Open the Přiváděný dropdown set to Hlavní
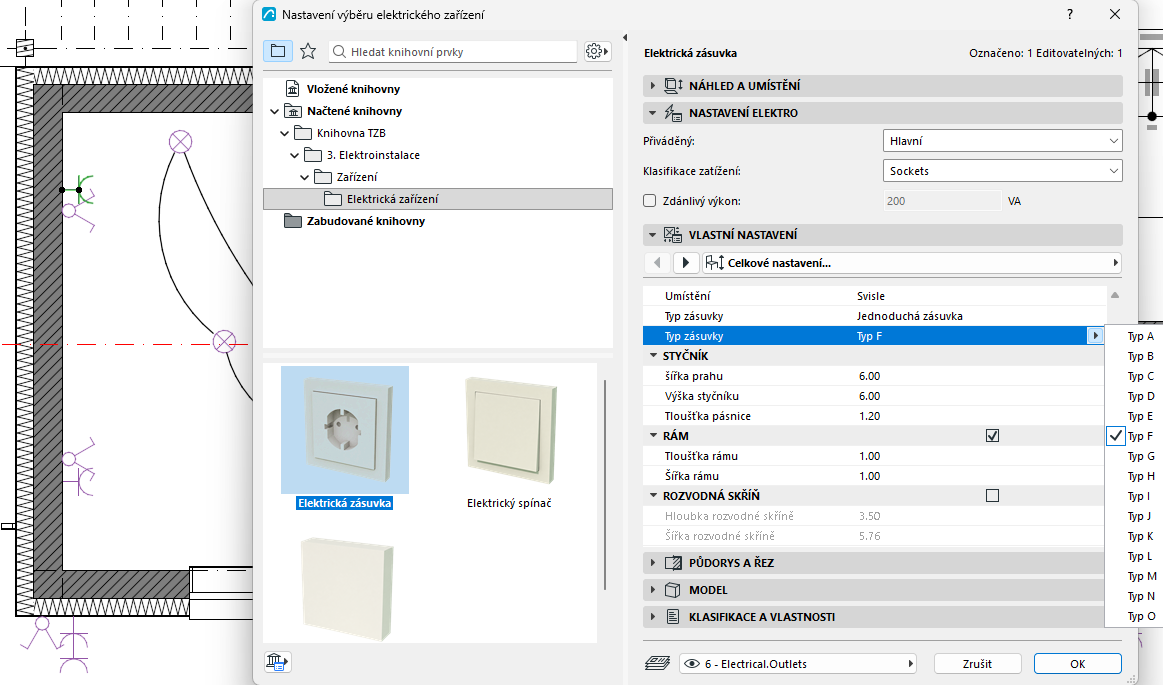The width and height of the screenshot is (1163, 685). tap(1003, 141)
